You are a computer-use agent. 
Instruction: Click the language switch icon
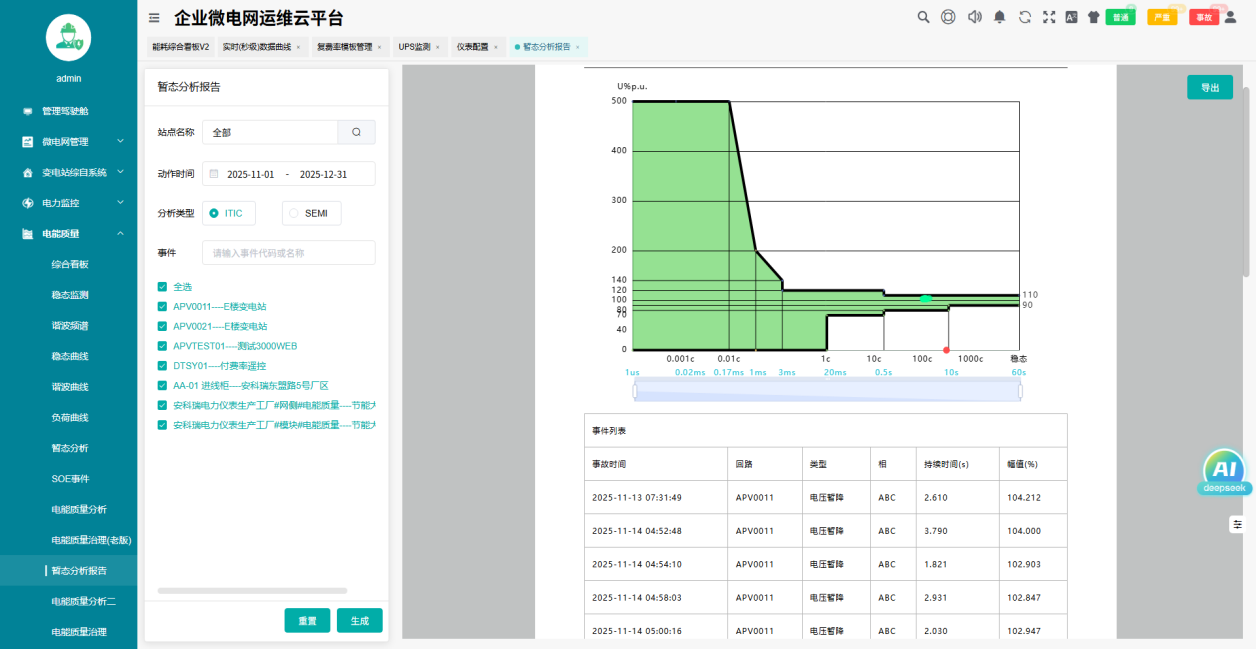coord(1071,17)
